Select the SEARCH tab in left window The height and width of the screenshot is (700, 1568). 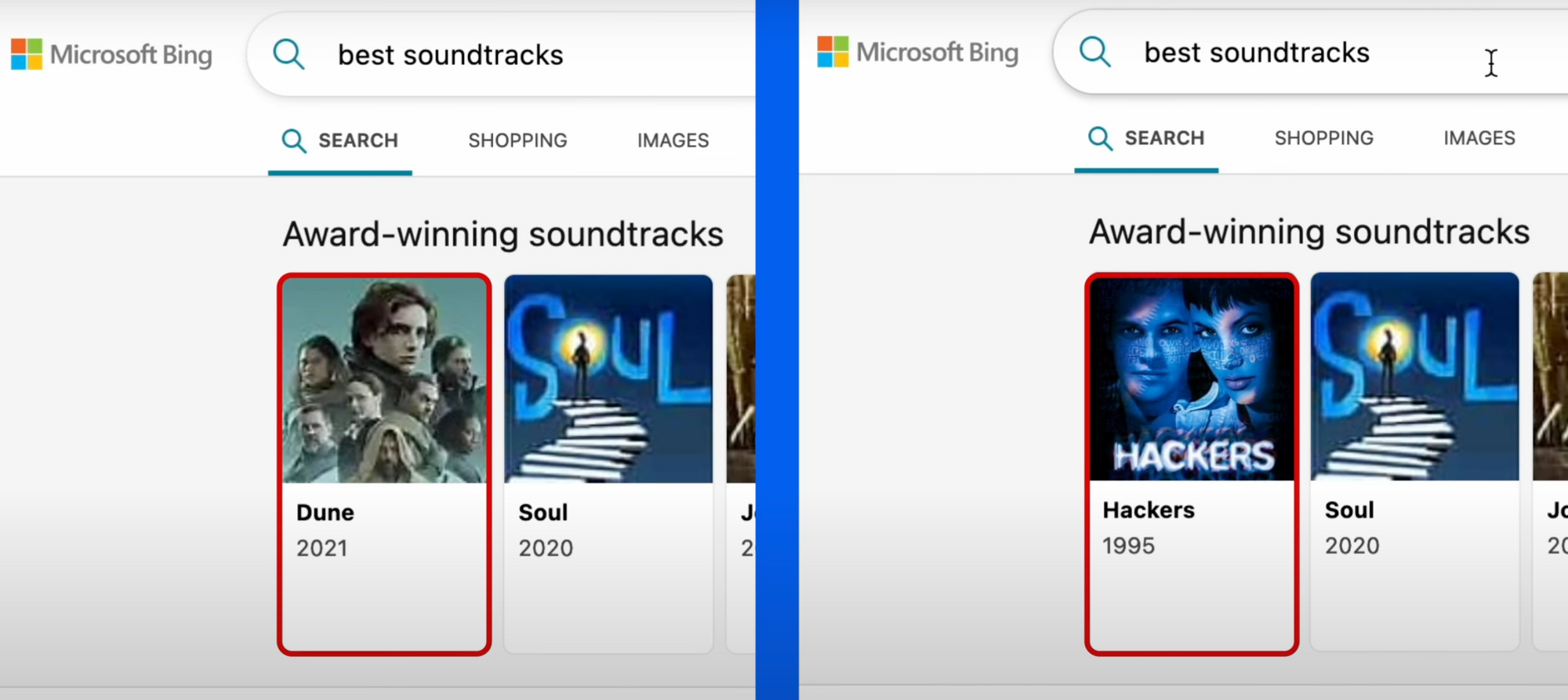click(340, 140)
